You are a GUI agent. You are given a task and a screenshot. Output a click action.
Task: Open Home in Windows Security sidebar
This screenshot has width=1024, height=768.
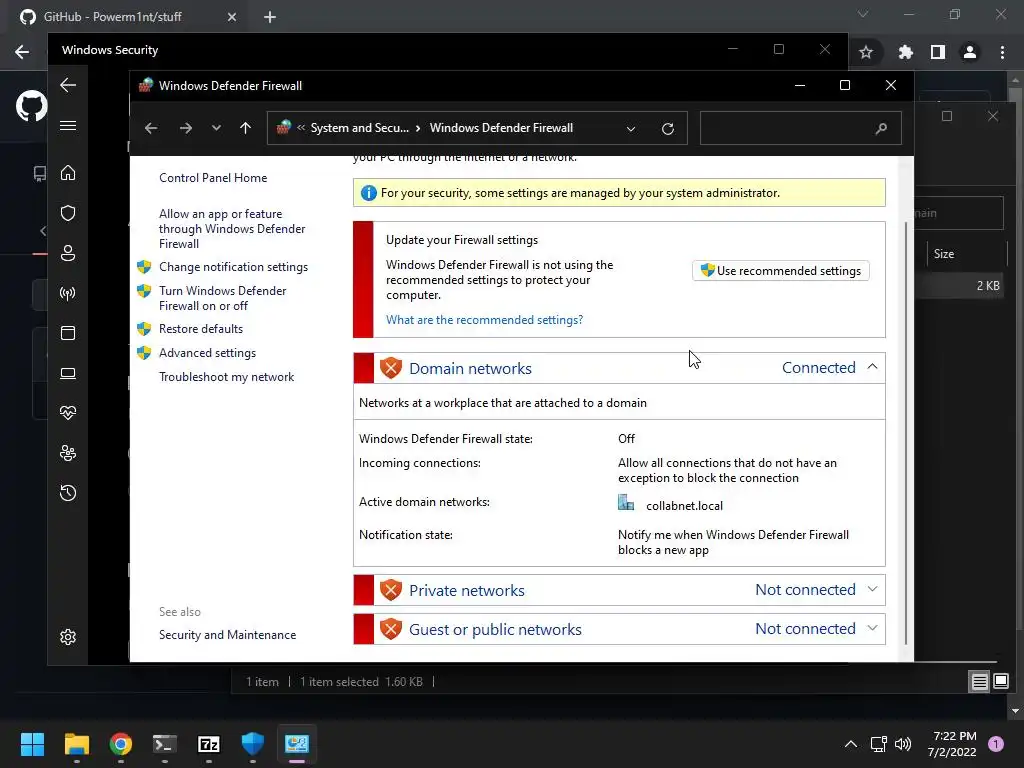click(68, 173)
